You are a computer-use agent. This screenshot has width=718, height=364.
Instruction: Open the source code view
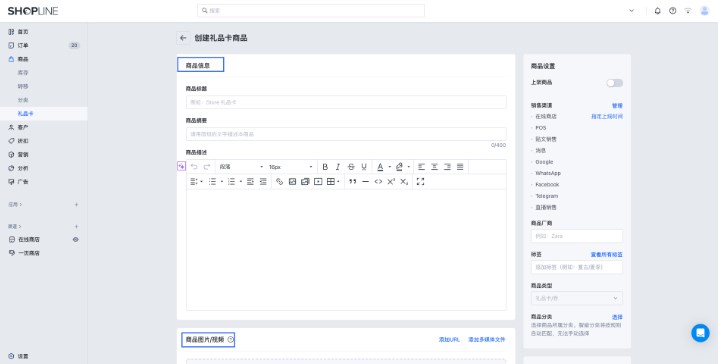[378, 182]
